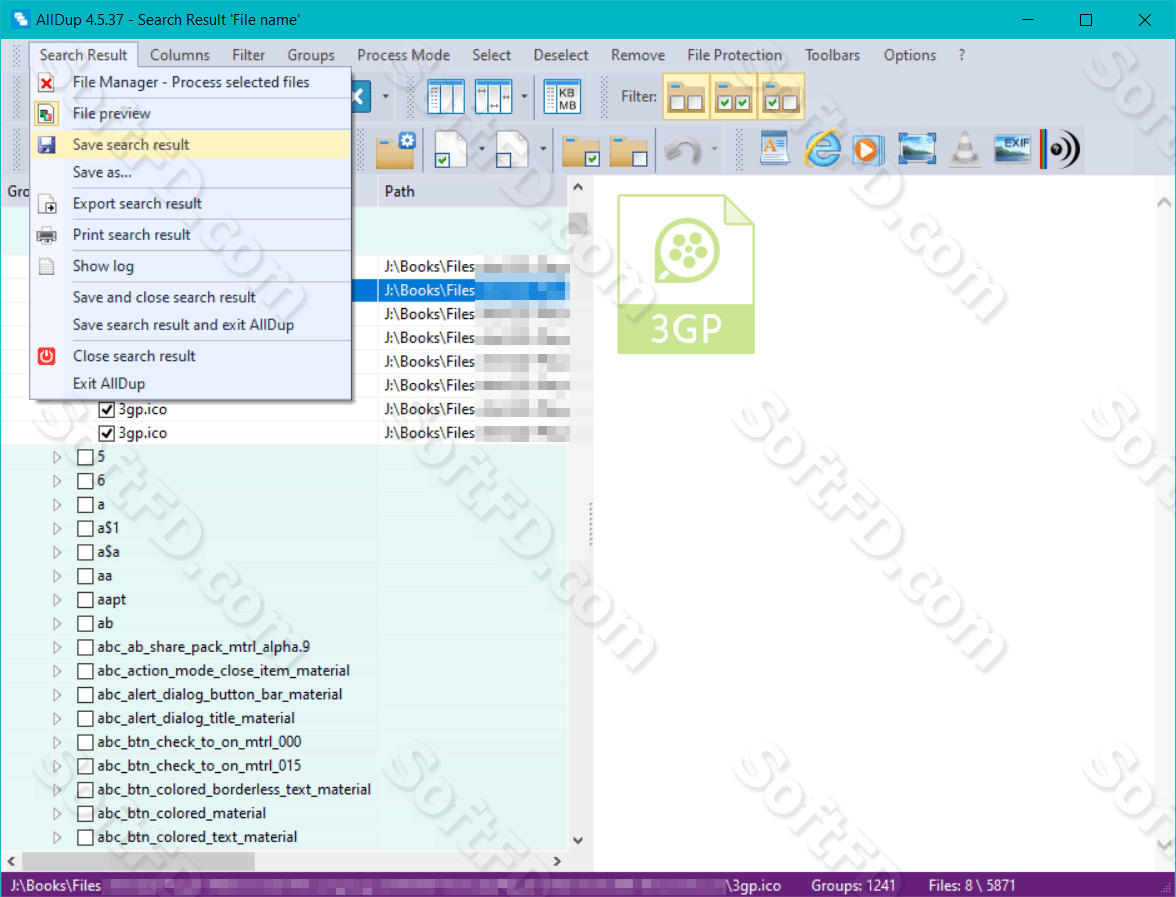Open the dropdown arrow next to undo

[x=714, y=149]
